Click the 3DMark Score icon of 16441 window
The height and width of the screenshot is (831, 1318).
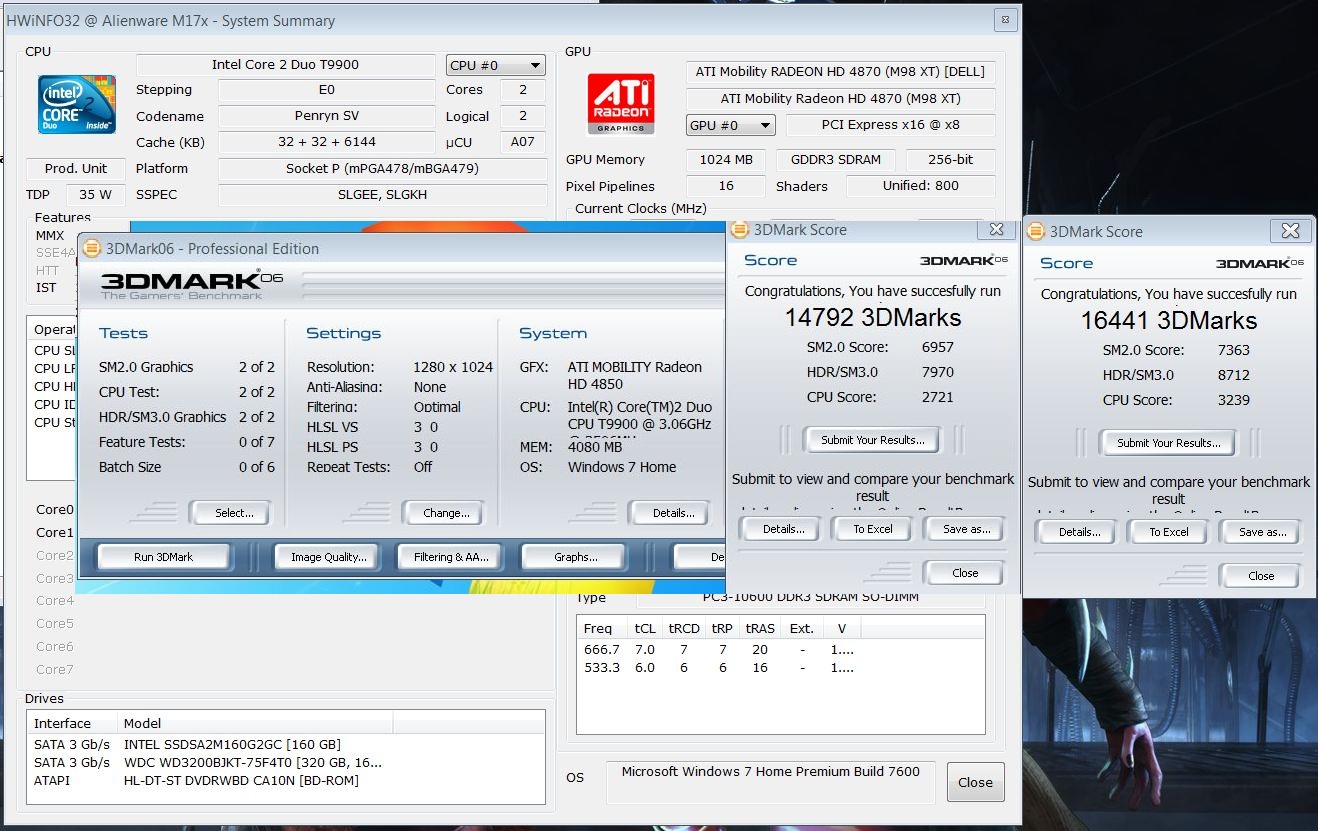[x=1036, y=231]
